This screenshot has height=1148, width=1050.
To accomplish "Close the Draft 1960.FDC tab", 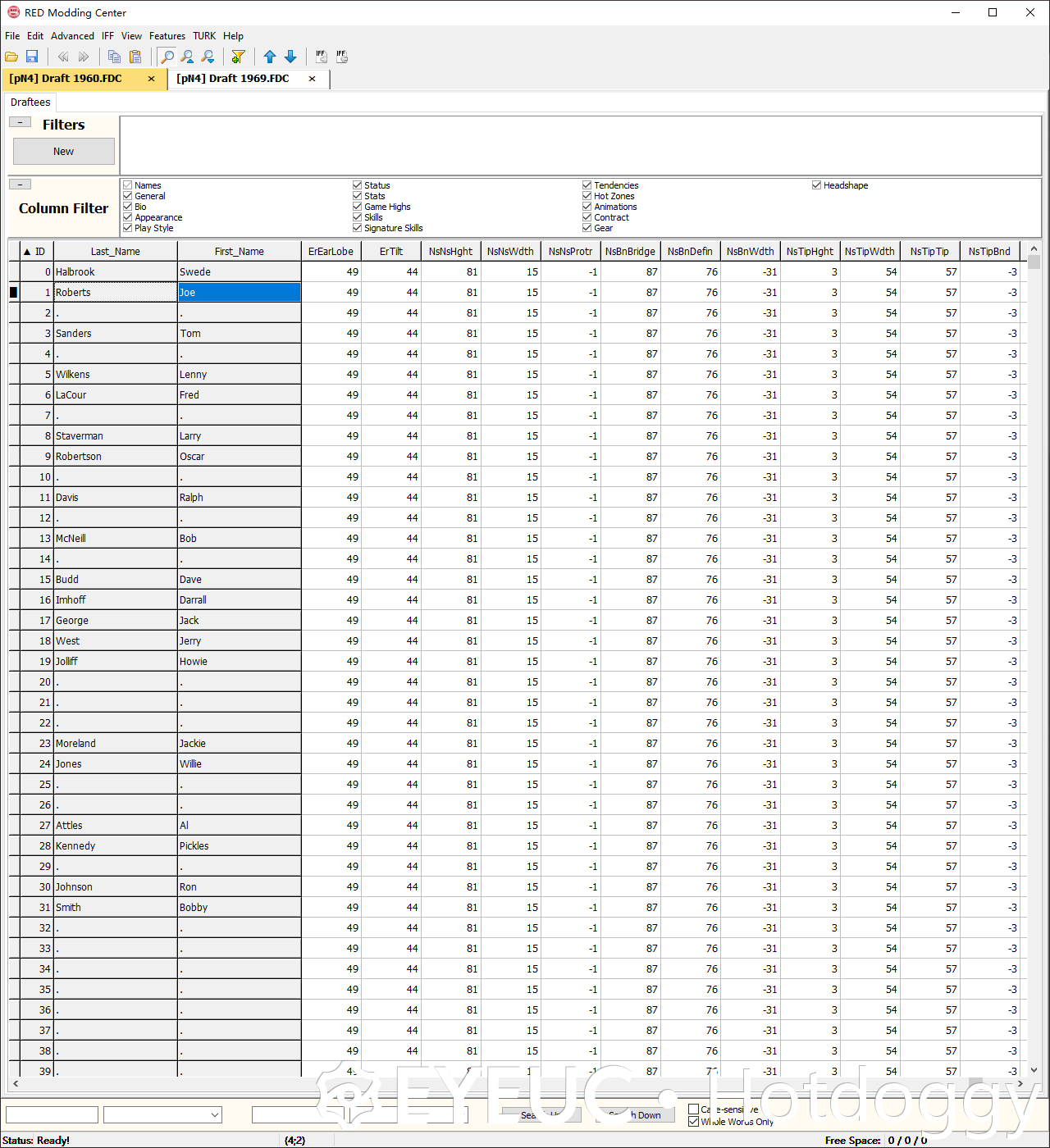I will pyautogui.click(x=151, y=79).
